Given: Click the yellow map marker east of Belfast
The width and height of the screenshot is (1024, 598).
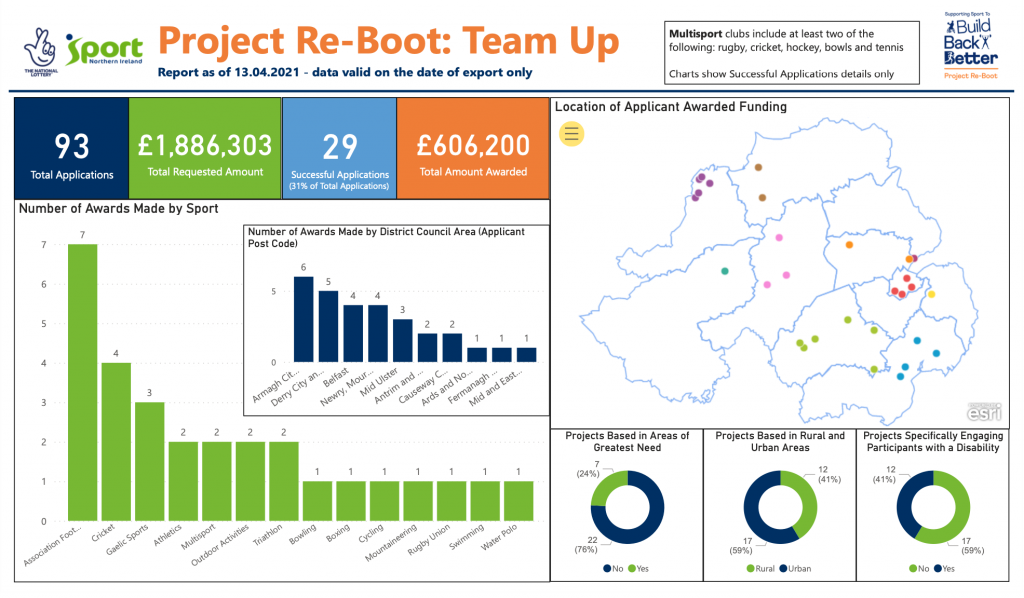Looking at the screenshot, I should tap(932, 294).
